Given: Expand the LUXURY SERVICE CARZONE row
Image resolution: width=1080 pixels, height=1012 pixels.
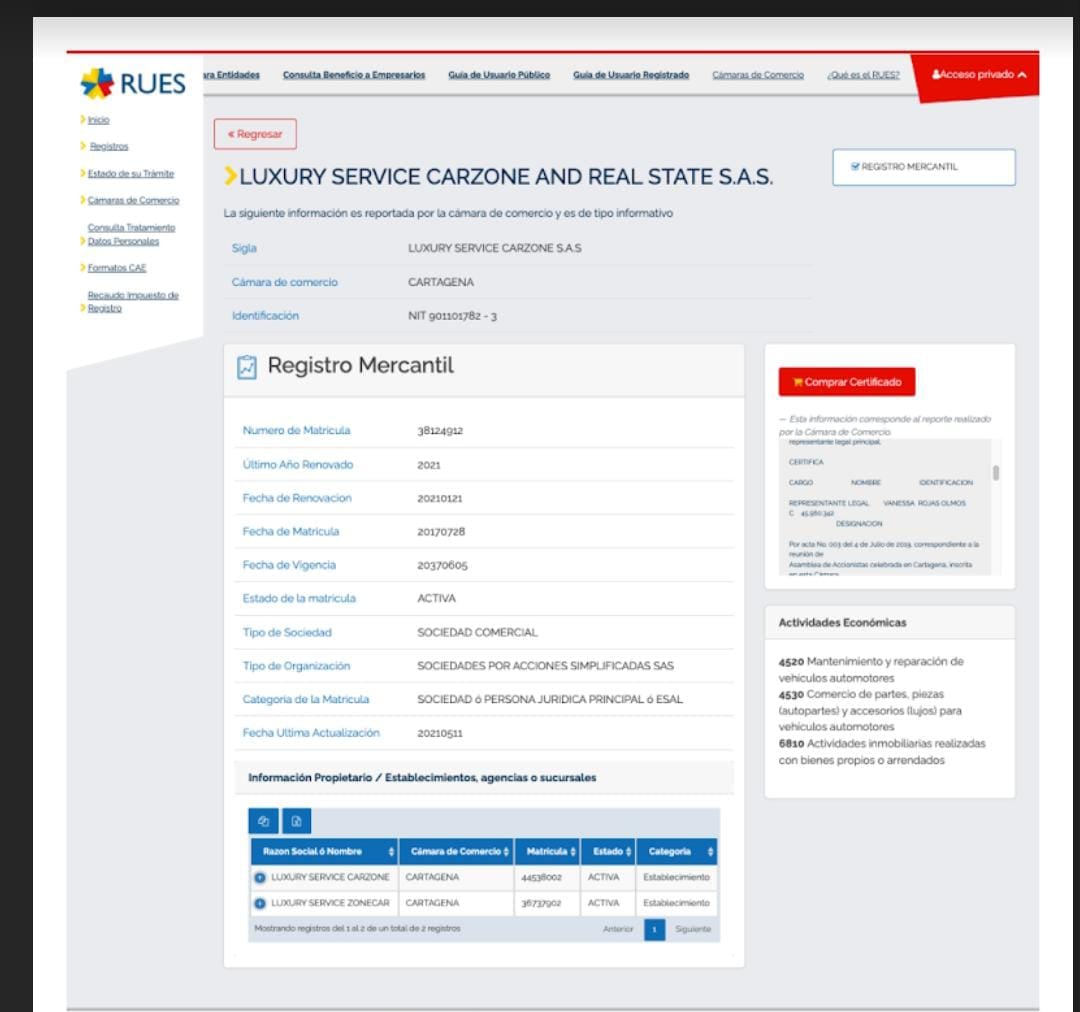Looking at the screenshot, I should [x=260, y=877].
